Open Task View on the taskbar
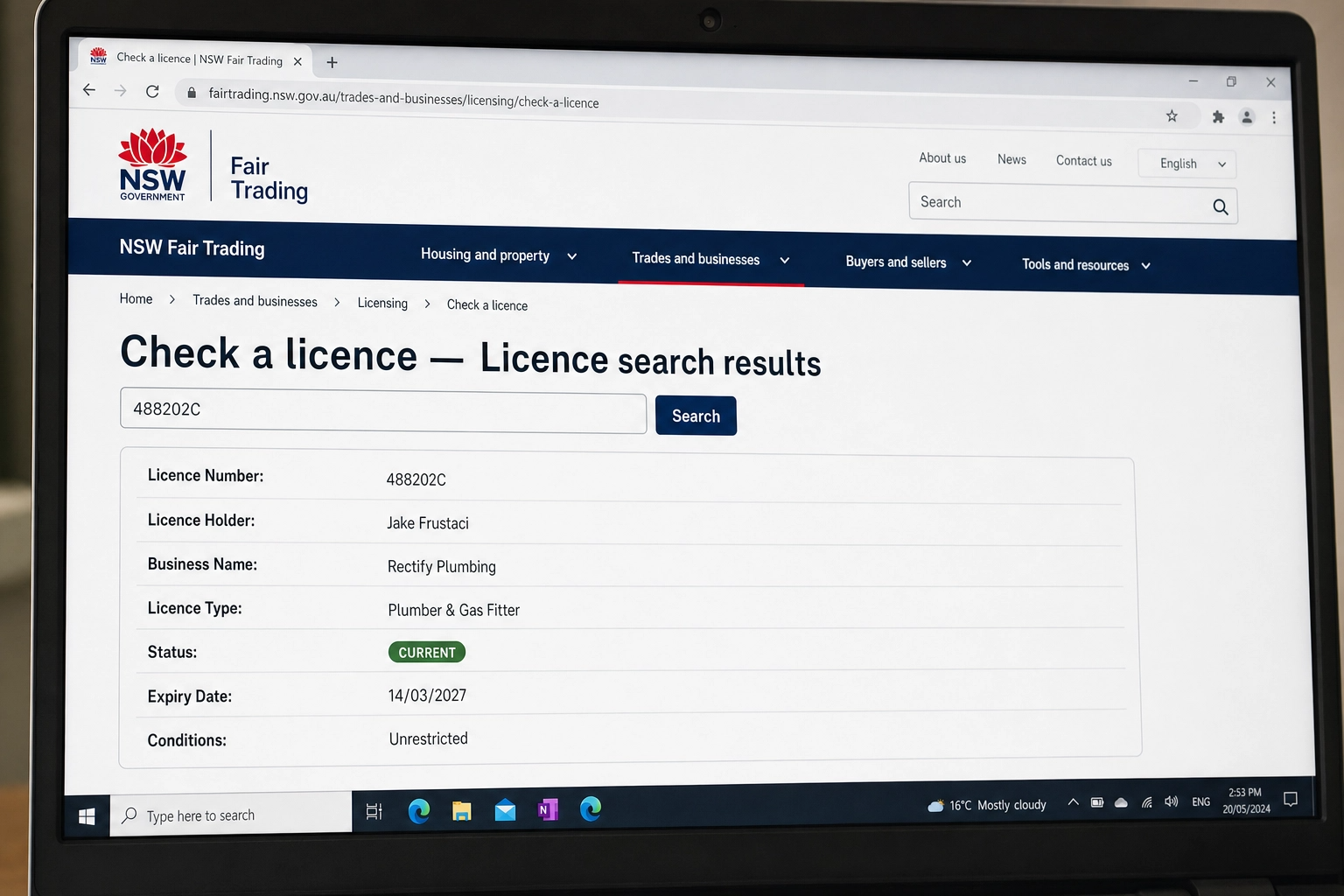Viewport: 1344px width, 896px height. [x=374, y=811]
